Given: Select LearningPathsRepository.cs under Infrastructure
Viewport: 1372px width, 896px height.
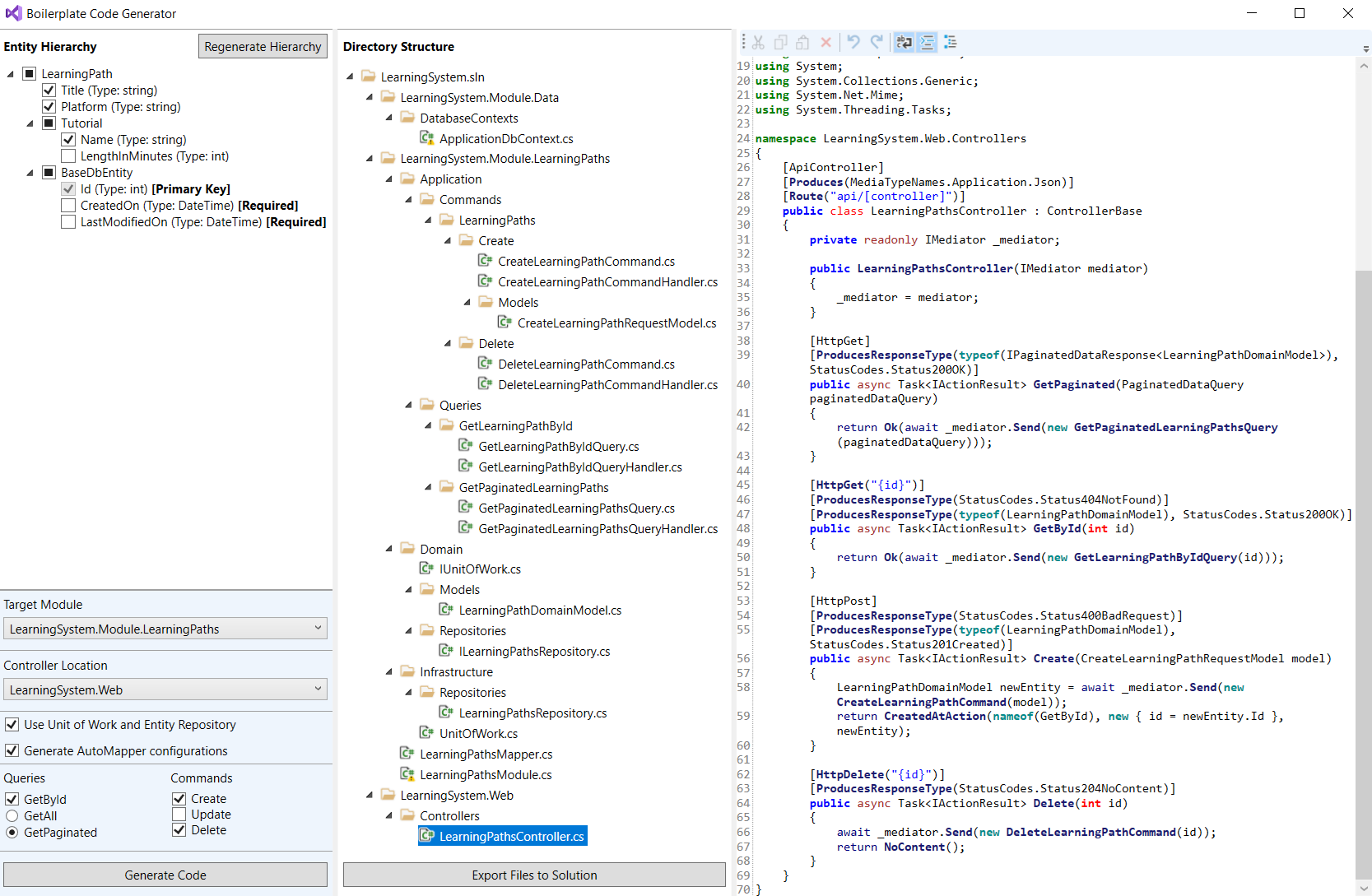Looking at the screenshot, I should tap(533, 713).
